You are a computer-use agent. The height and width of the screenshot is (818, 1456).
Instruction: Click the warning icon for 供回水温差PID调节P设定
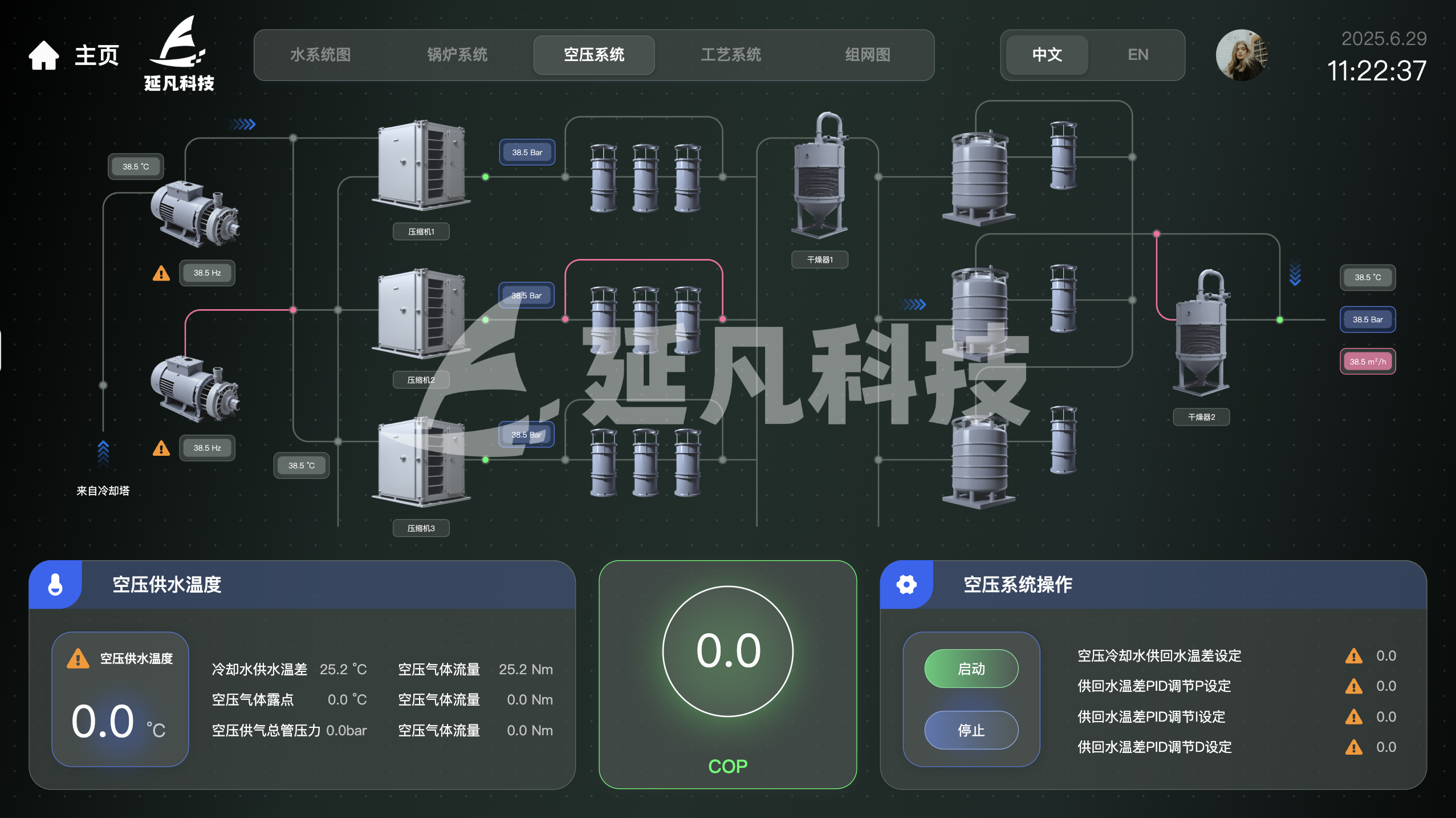(1354, 686)
